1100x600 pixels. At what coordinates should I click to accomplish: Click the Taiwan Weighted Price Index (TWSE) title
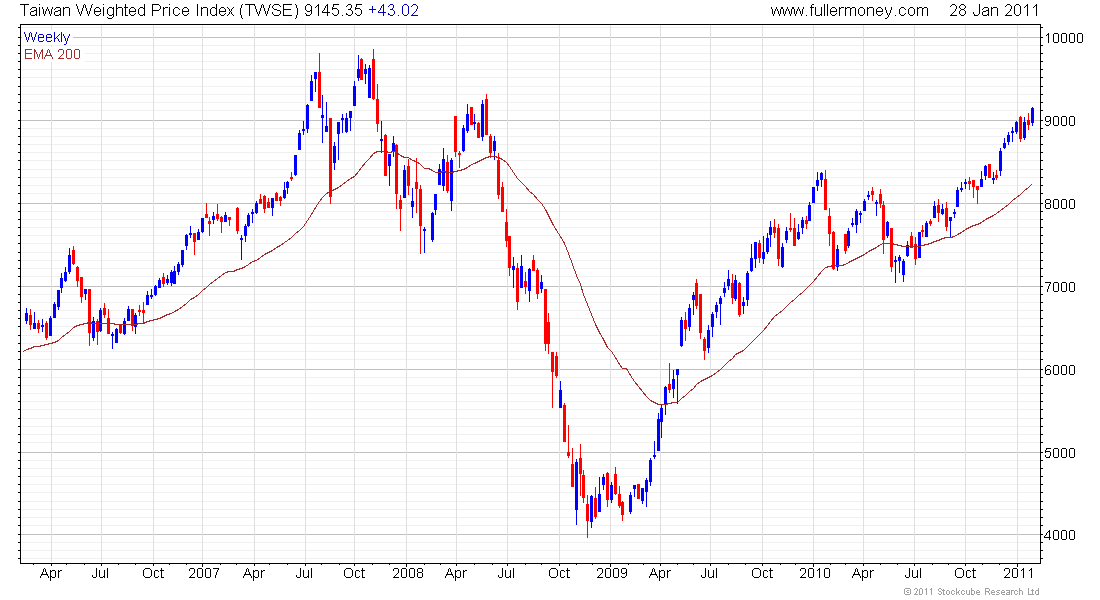[160, 11]
